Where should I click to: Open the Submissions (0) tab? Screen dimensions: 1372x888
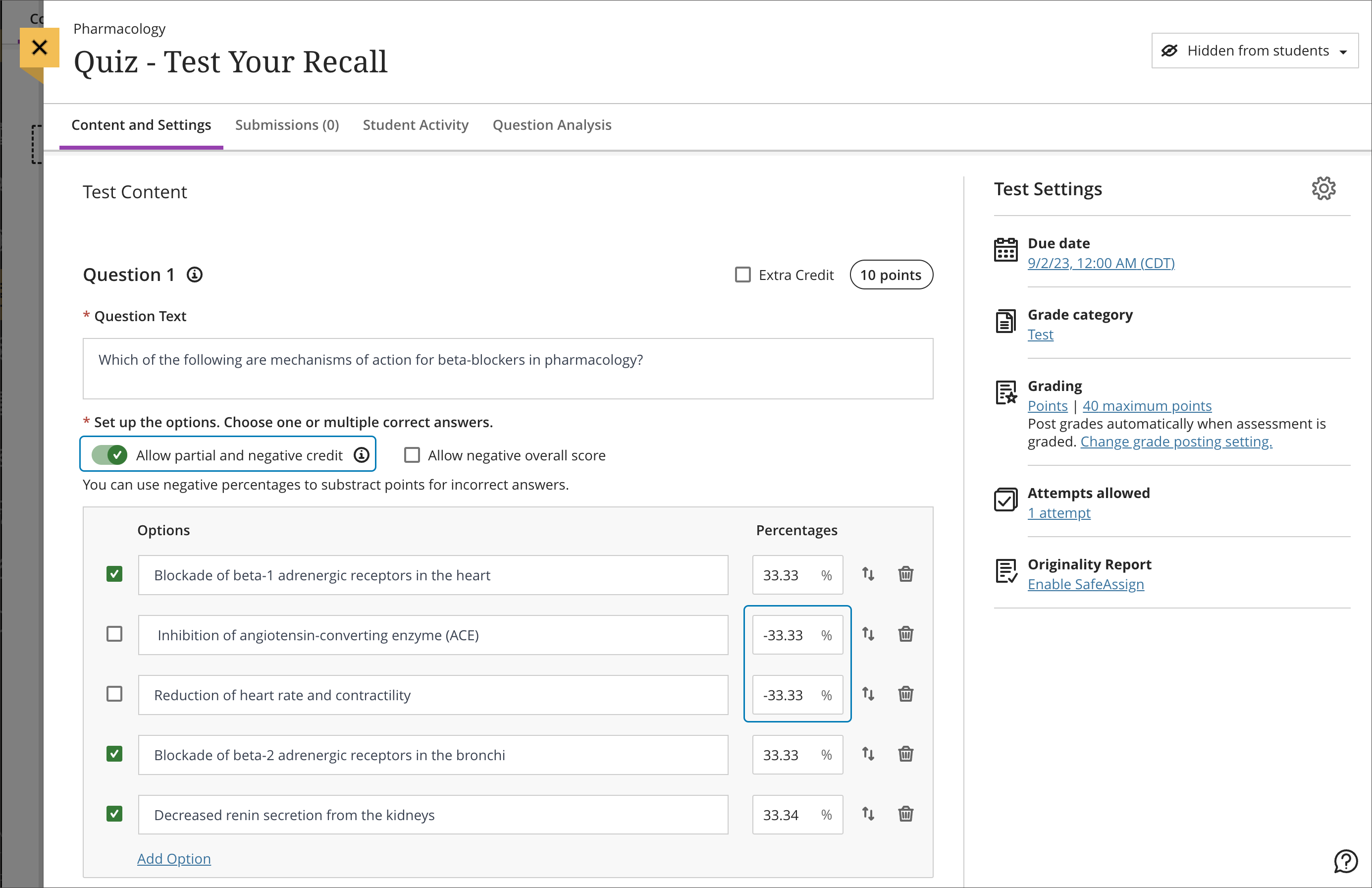[286, 125]
